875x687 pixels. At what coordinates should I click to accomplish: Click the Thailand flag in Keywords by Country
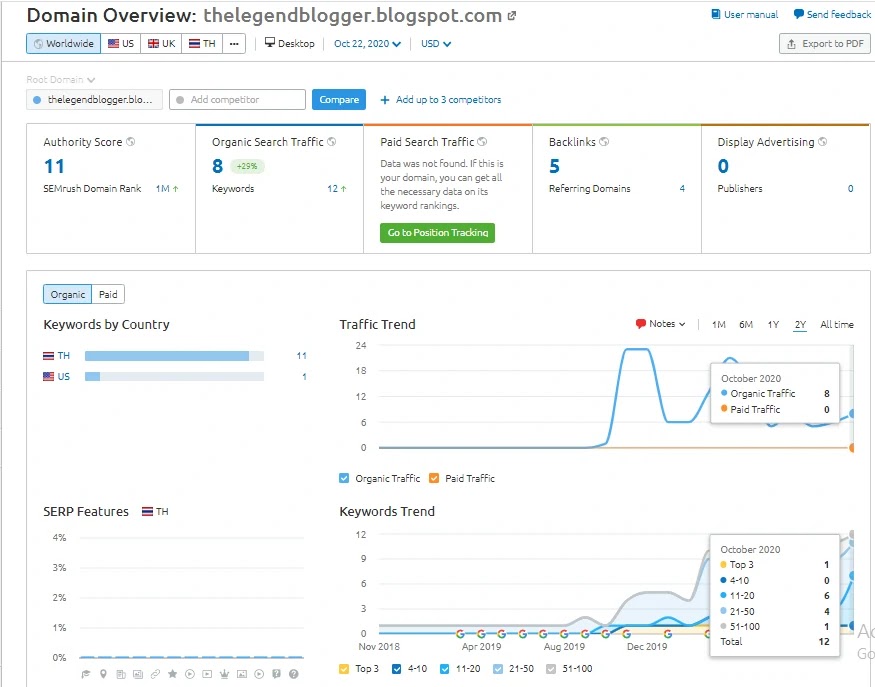click(49, 355)
